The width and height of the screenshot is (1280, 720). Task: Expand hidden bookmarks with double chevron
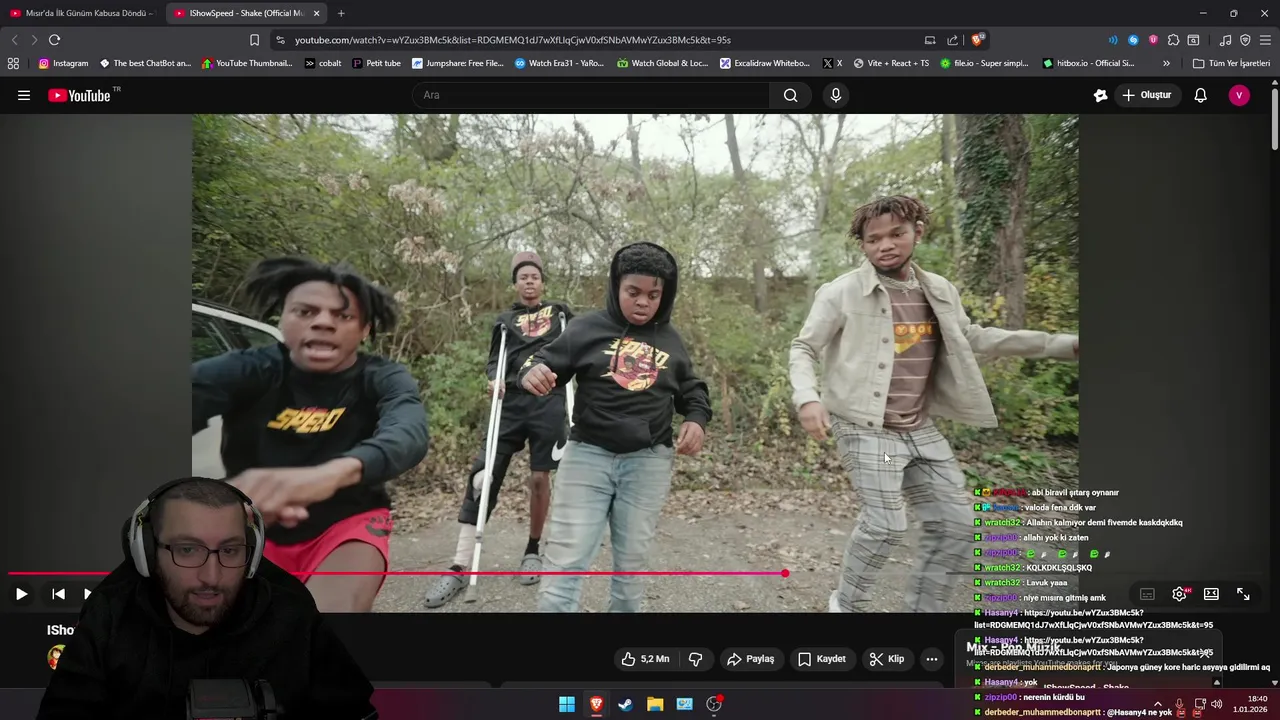tap(1166, 63)
